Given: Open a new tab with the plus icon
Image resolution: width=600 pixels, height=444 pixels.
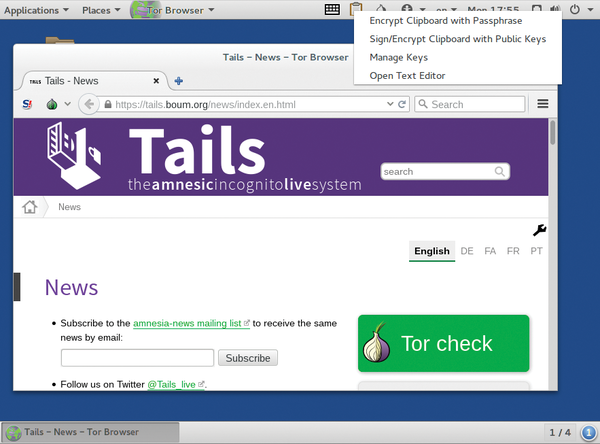Looking at the screenshot, I should [179, 81].
